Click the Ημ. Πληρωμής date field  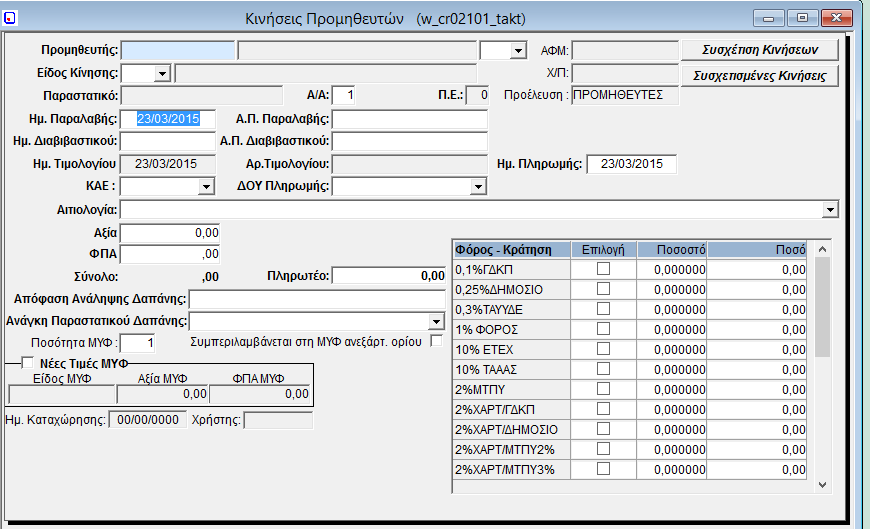631,164
